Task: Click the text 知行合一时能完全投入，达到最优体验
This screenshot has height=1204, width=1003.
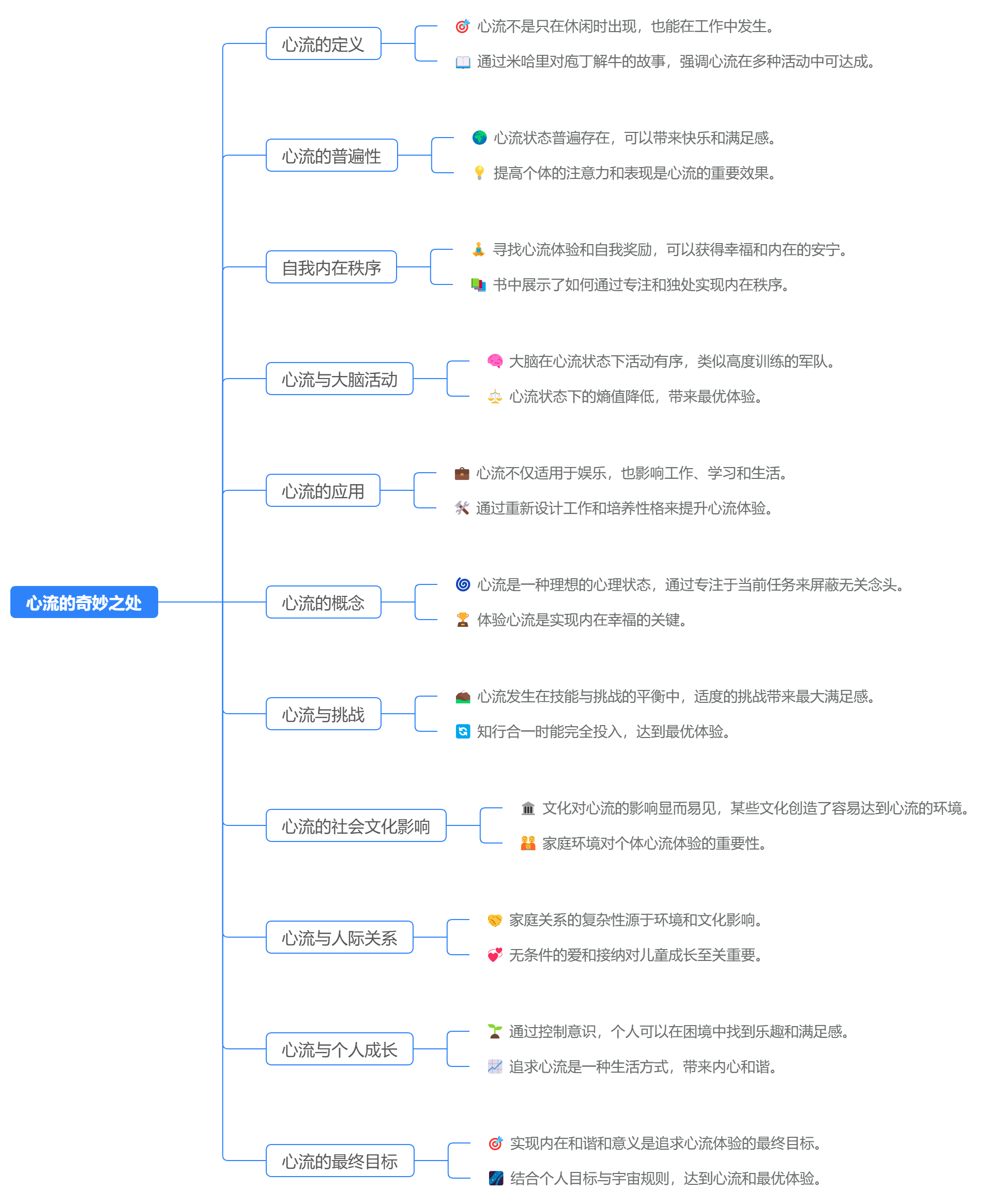Action: 603,732
